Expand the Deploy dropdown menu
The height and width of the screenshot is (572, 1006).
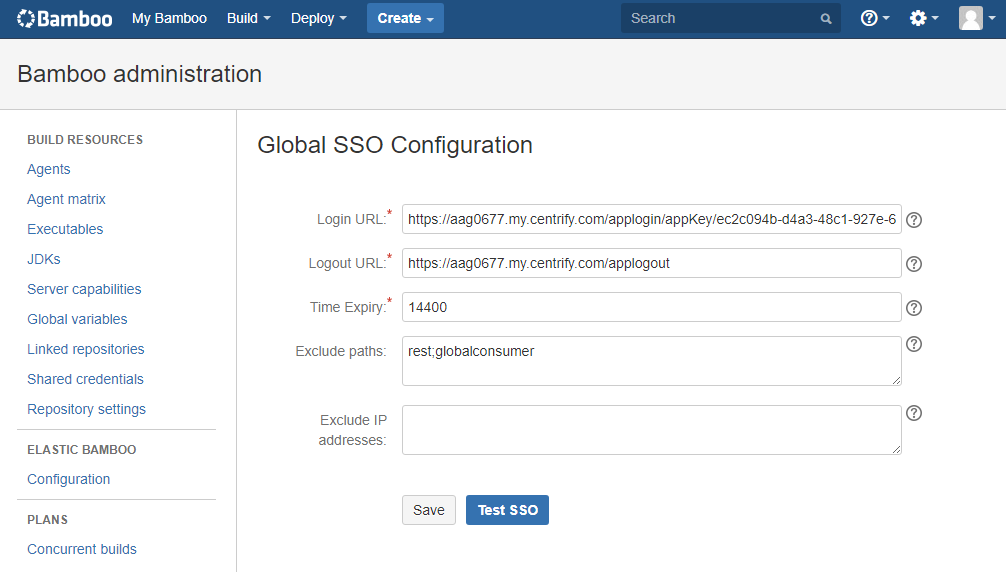[318, 18]
